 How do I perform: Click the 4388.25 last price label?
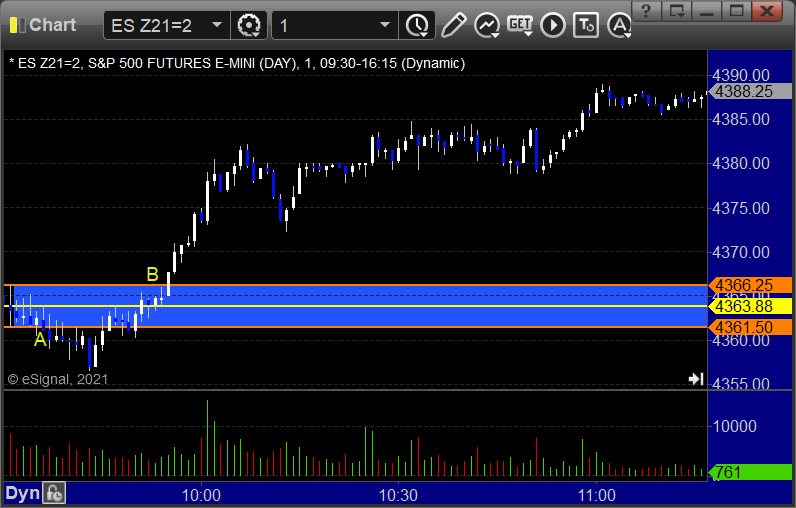tap(749, 91)
